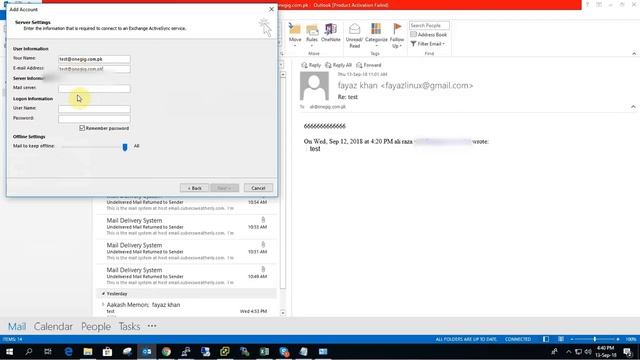The image size is (640, 360).
Task: Click the status bar zoom slider
Action: (x=595, y=339)
